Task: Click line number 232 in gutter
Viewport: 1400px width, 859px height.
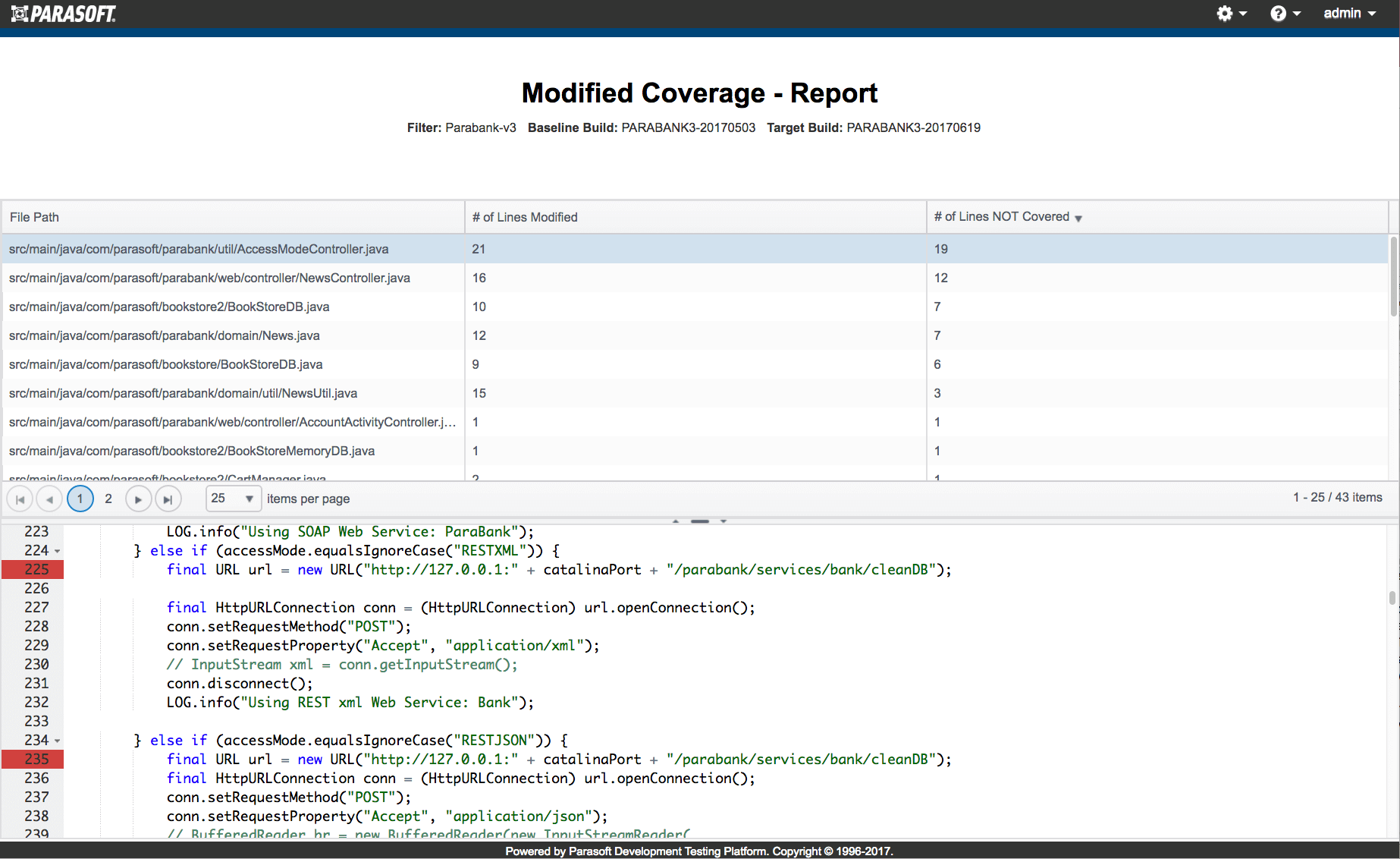Action: [x=36, y=702]
